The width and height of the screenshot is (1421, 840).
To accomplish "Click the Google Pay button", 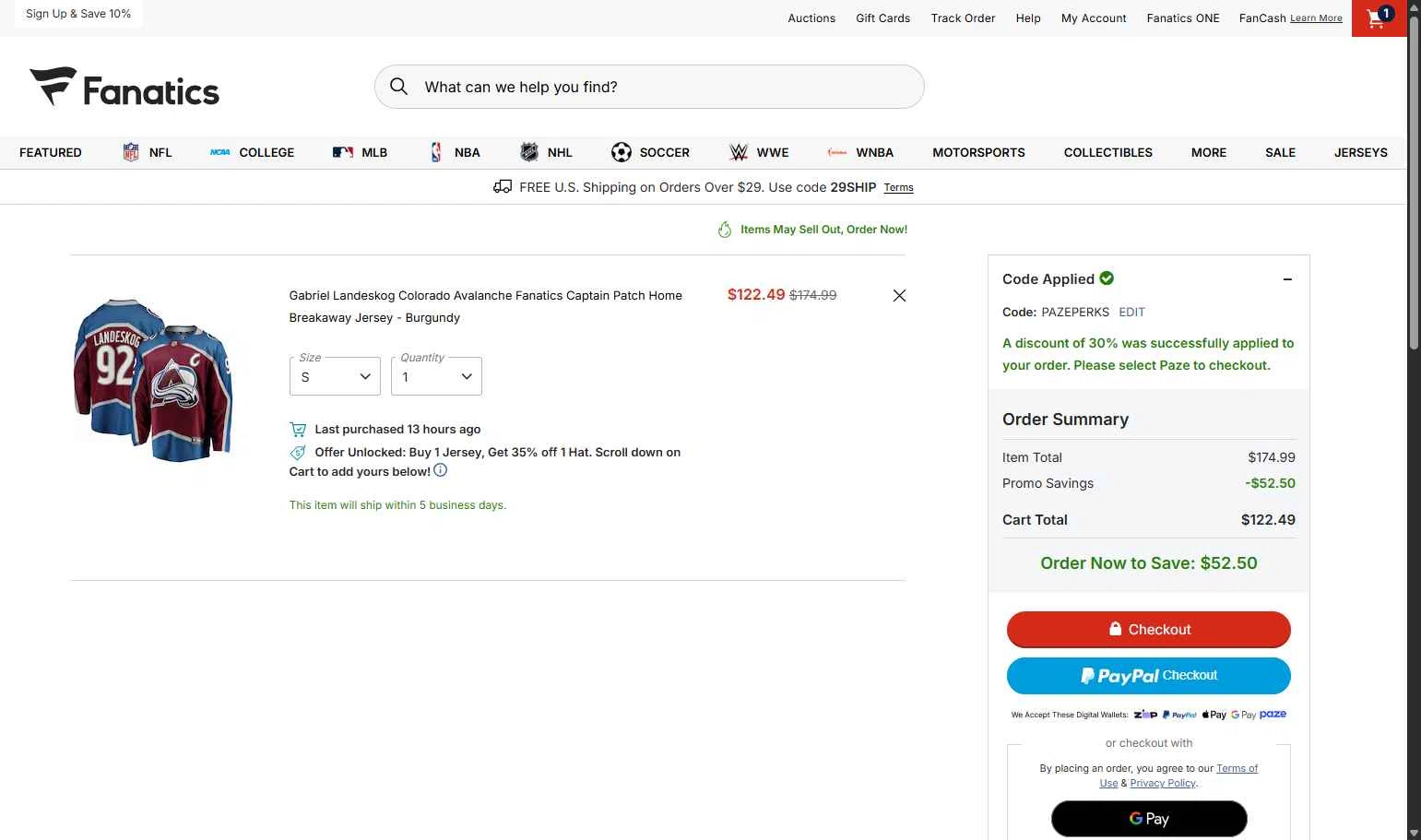I will tap(1149, 819).
